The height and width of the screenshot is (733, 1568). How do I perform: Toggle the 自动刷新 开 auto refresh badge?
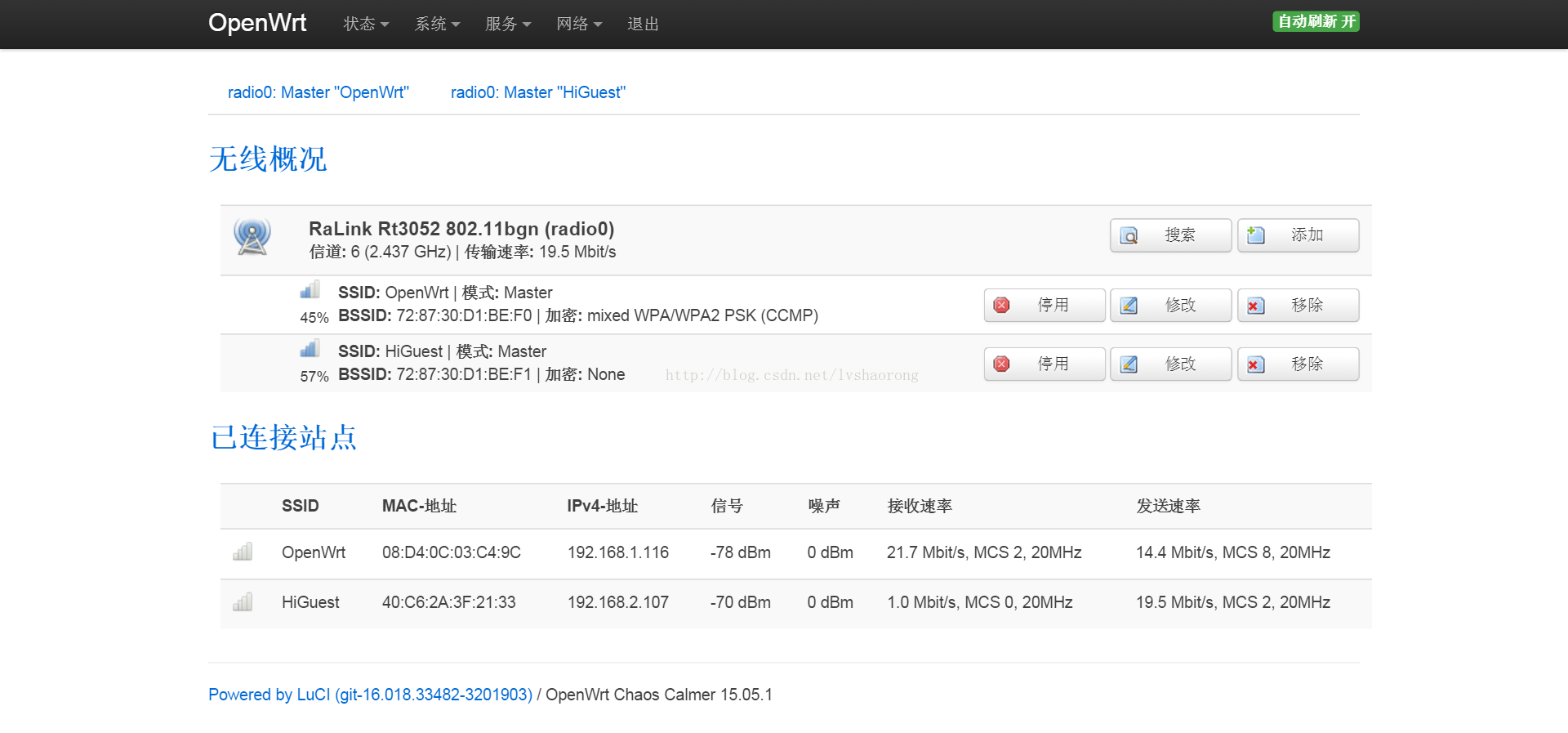(1316, 21)
